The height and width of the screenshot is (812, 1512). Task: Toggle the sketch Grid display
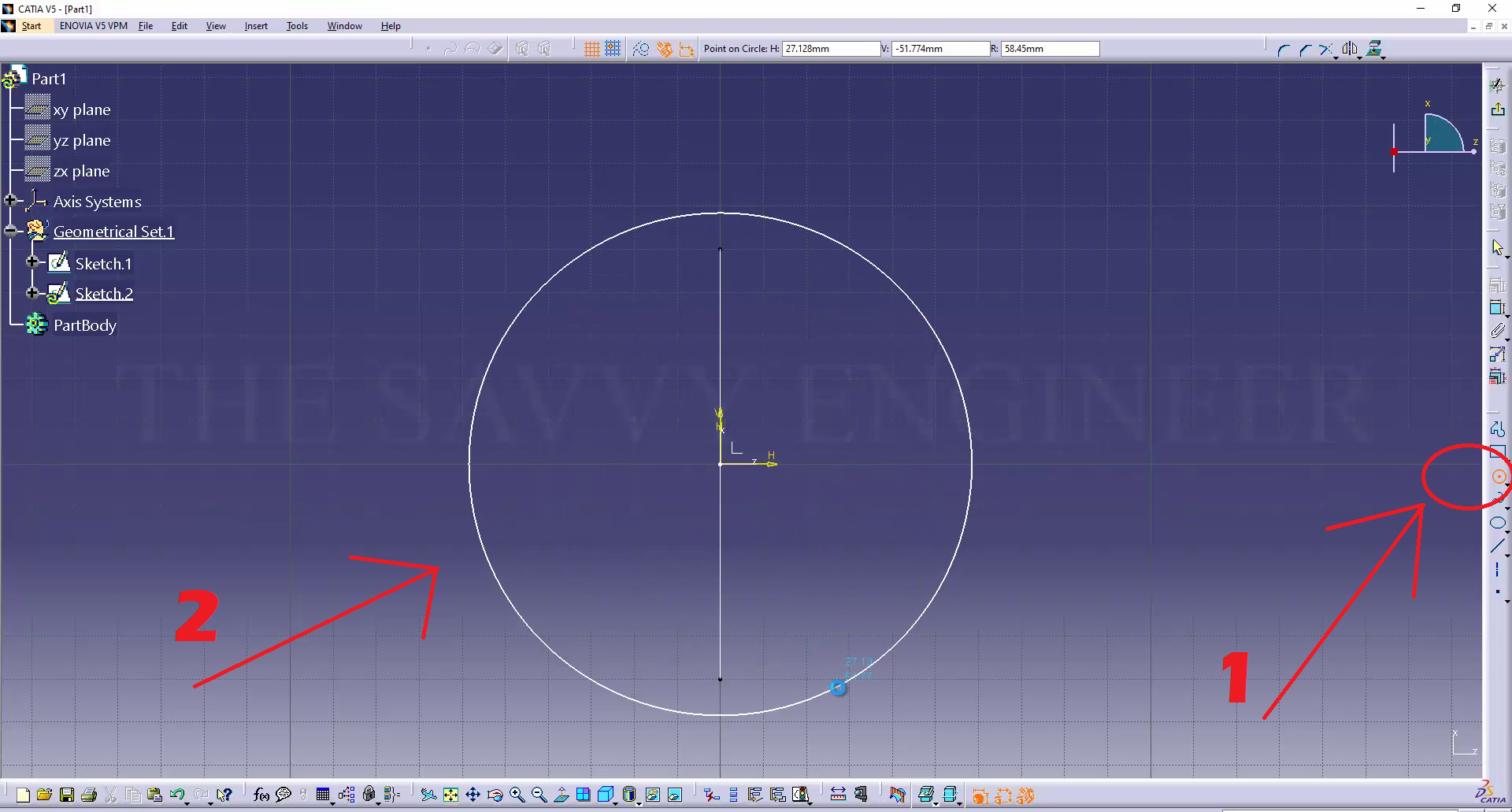click(x=591, y=49)
